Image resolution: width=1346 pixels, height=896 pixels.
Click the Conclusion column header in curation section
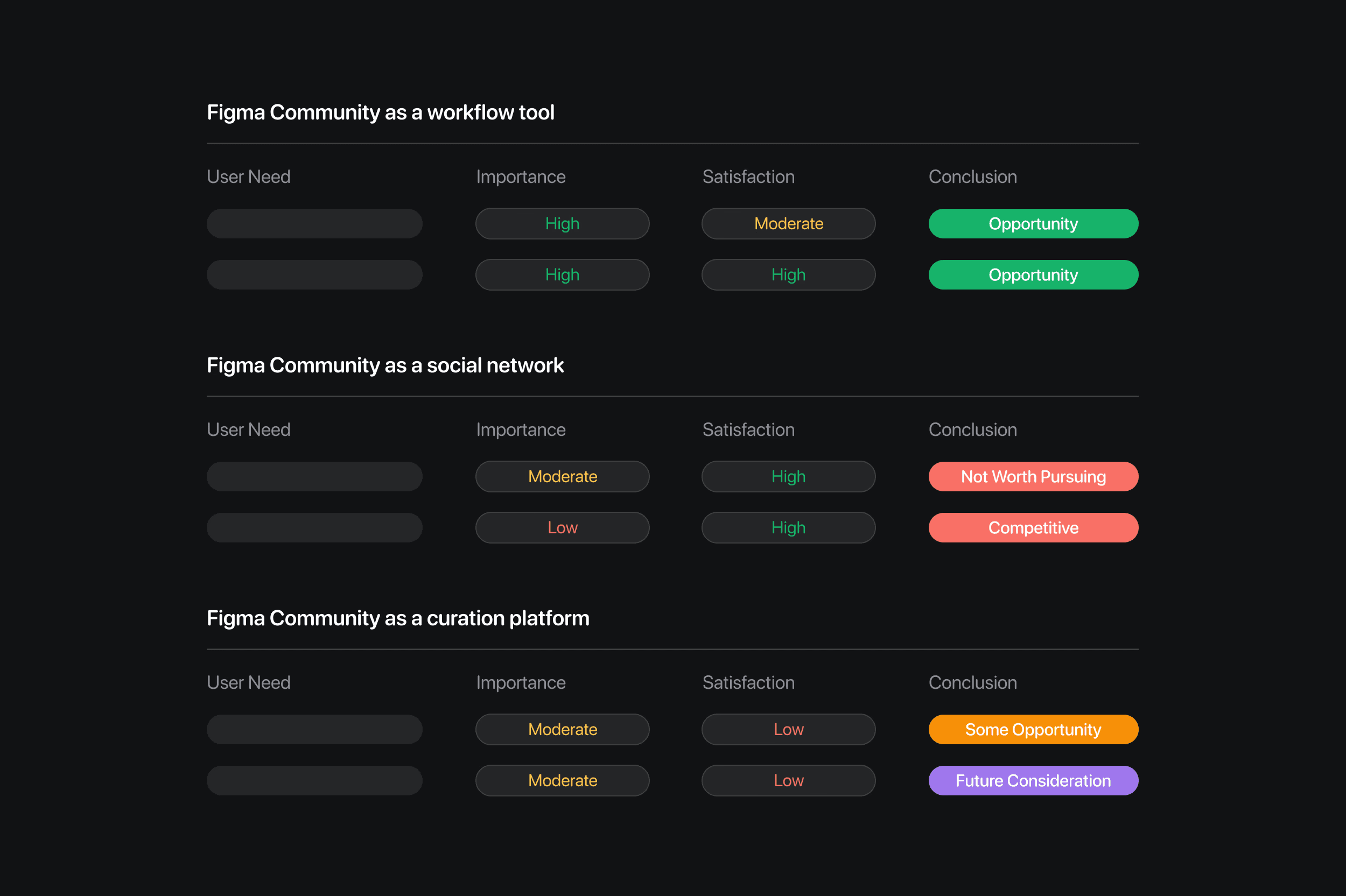pos(972,682)
